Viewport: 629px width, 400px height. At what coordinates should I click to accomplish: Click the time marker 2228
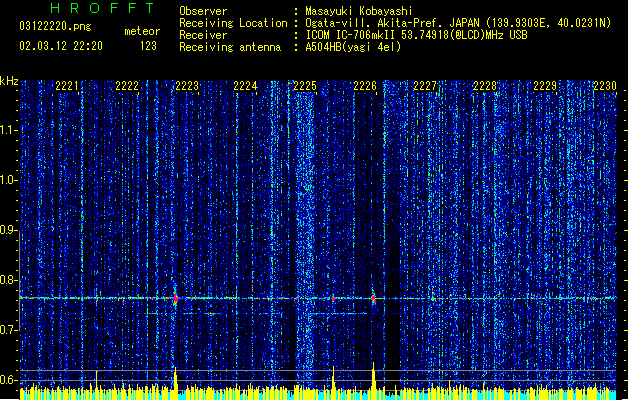pyautogui.click(x=485, y=86)
